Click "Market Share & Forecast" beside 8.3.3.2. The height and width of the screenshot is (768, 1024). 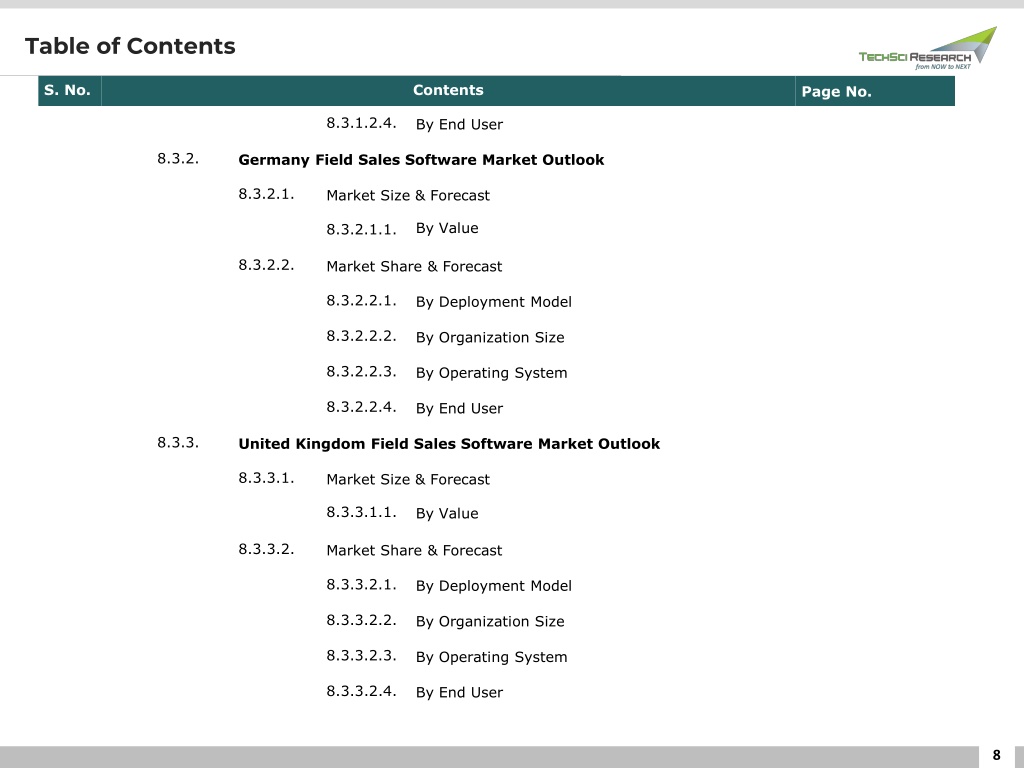click(x=414, y=551)
